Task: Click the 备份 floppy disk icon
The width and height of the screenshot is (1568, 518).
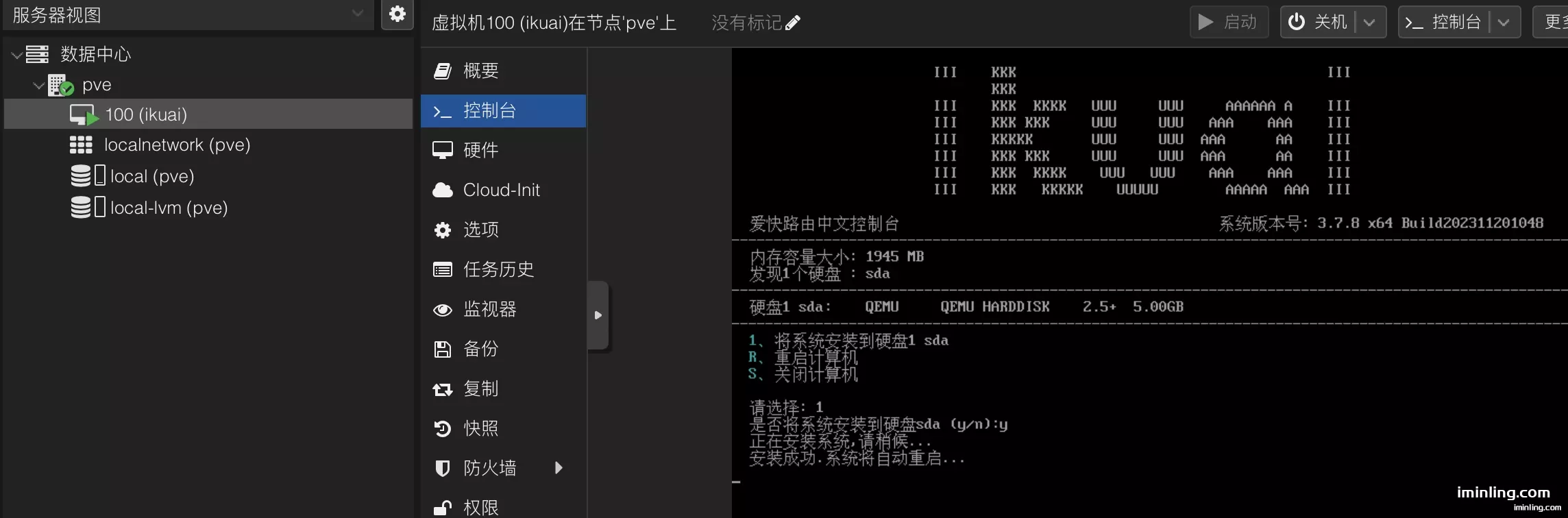Action: click(x=443, y=349)
